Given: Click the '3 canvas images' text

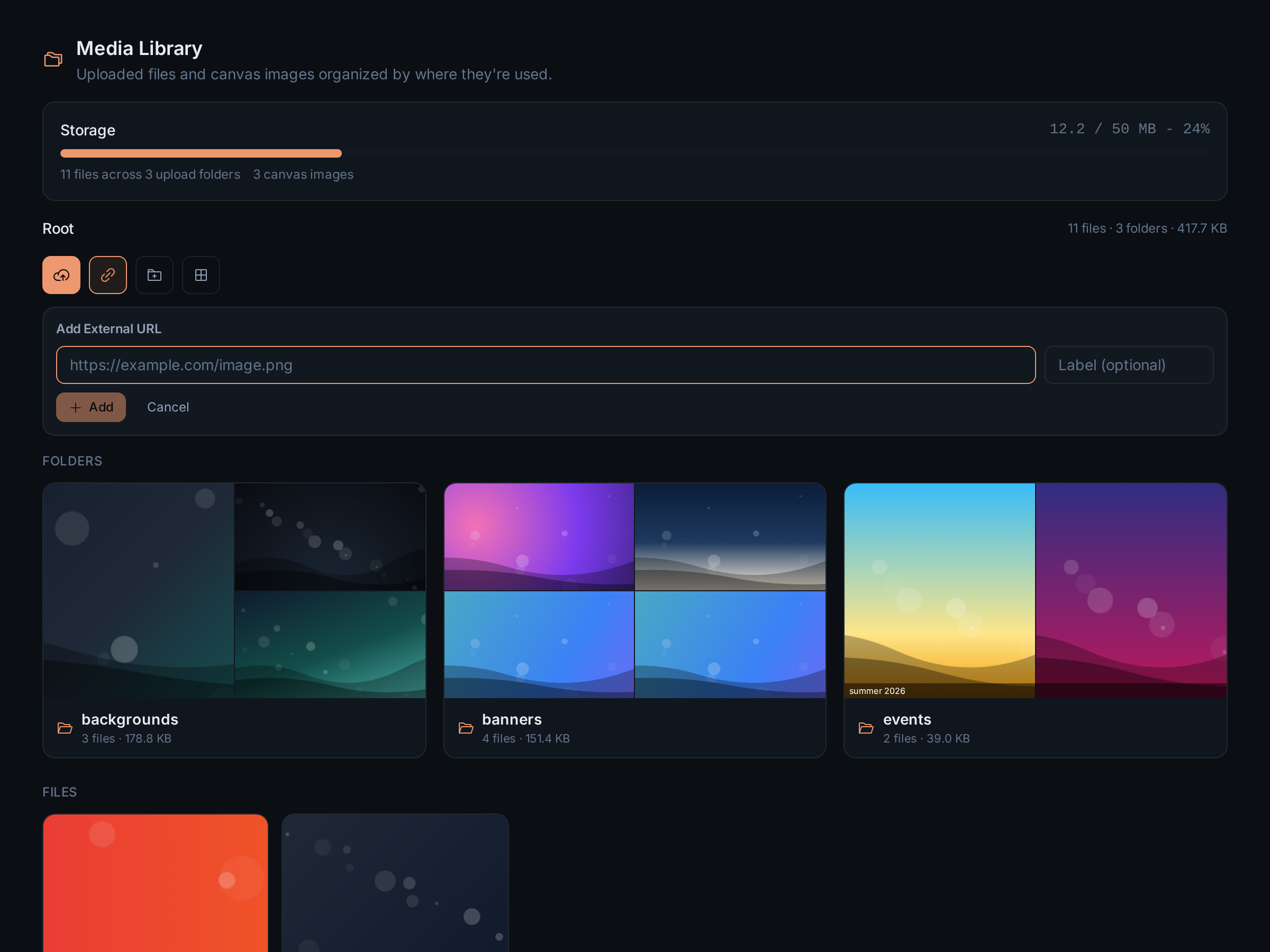Looking at the screenshot, I should [303, 175].
